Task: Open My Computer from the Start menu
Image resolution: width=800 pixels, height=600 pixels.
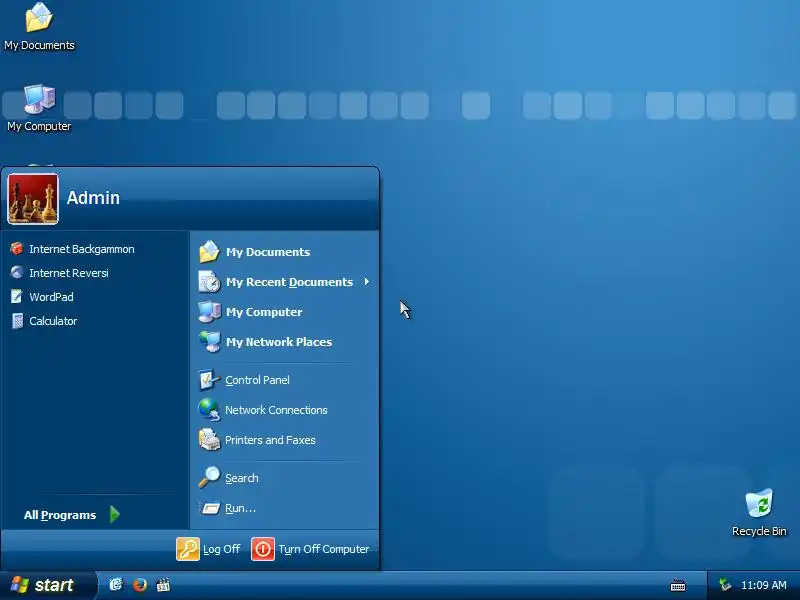Action: [x=285, y=312]
